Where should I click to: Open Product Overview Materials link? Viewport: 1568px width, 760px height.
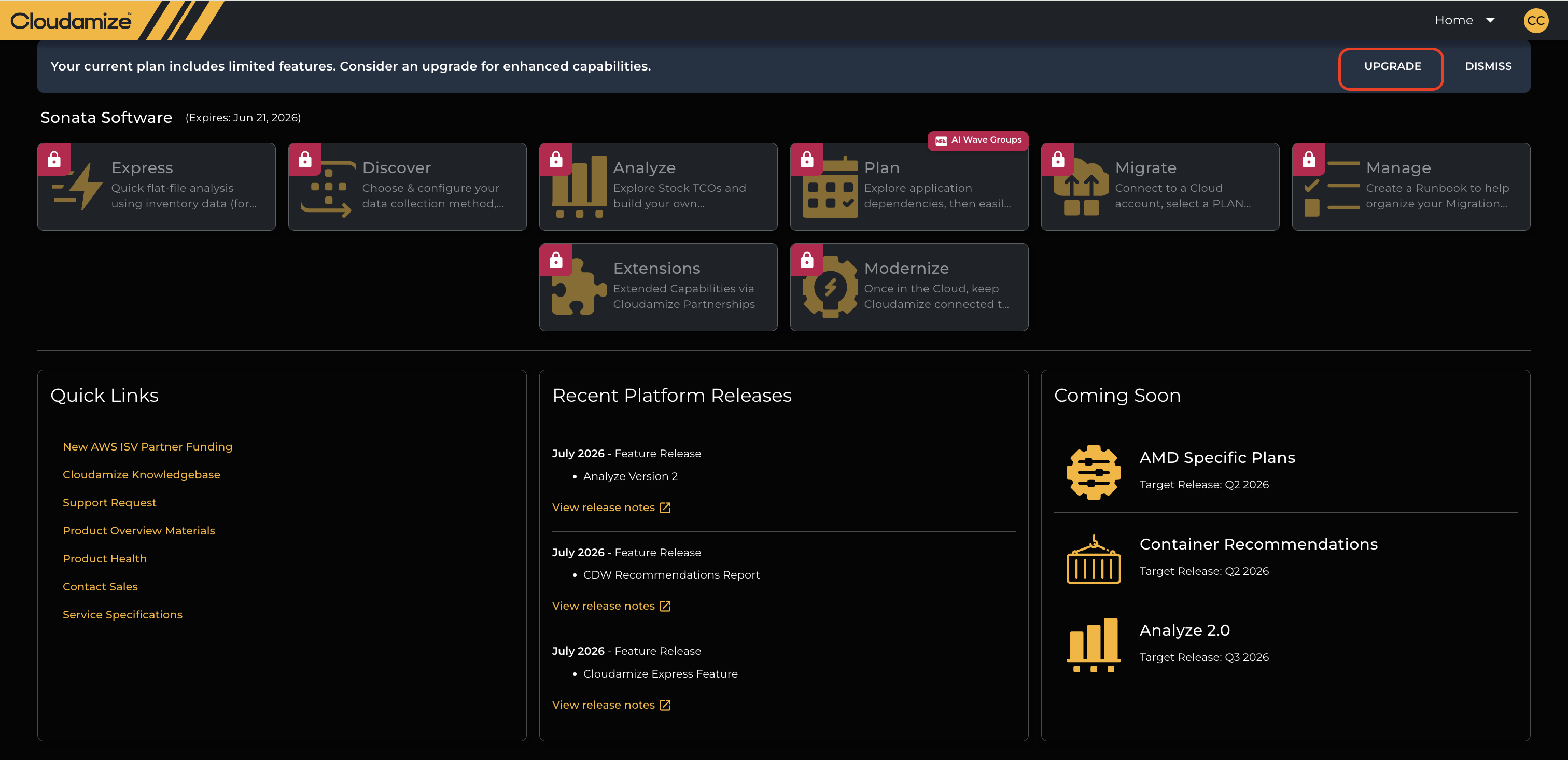(x=139, y=531)
